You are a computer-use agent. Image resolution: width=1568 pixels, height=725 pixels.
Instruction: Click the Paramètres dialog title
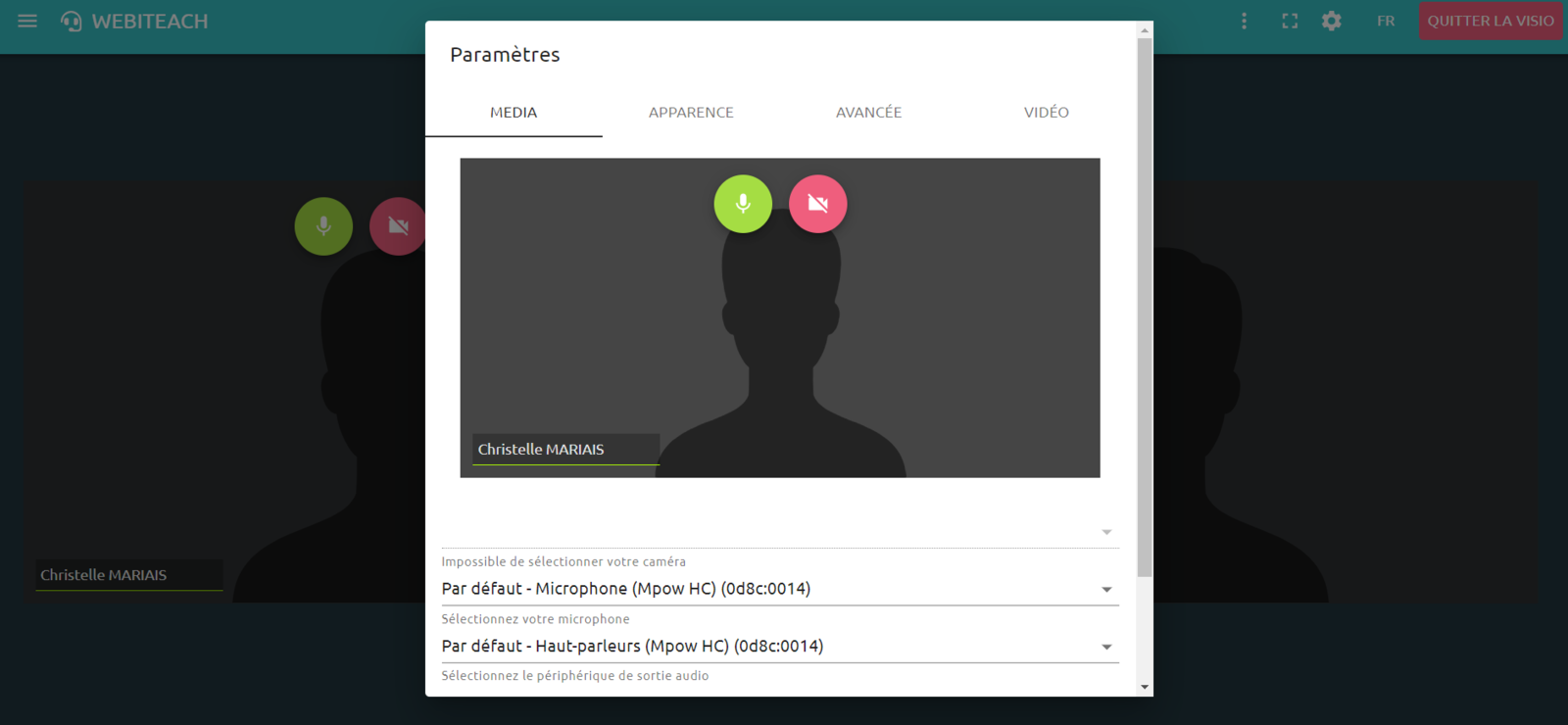[x=505, y=55]
